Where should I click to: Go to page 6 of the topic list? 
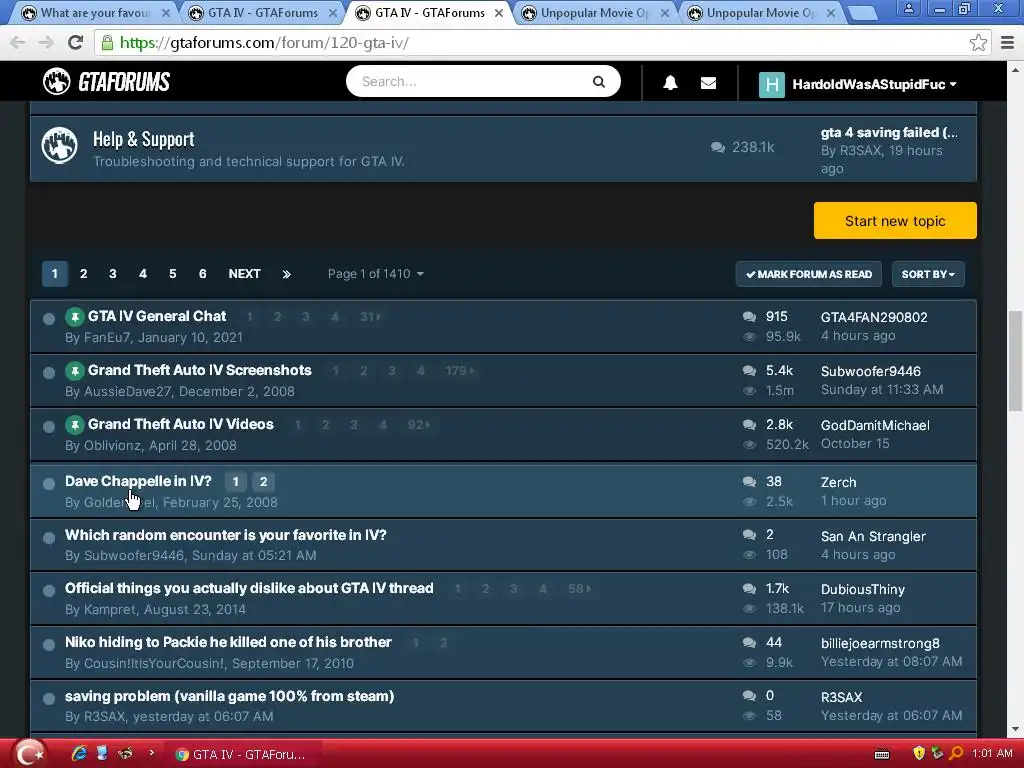[x=202, y=274]
